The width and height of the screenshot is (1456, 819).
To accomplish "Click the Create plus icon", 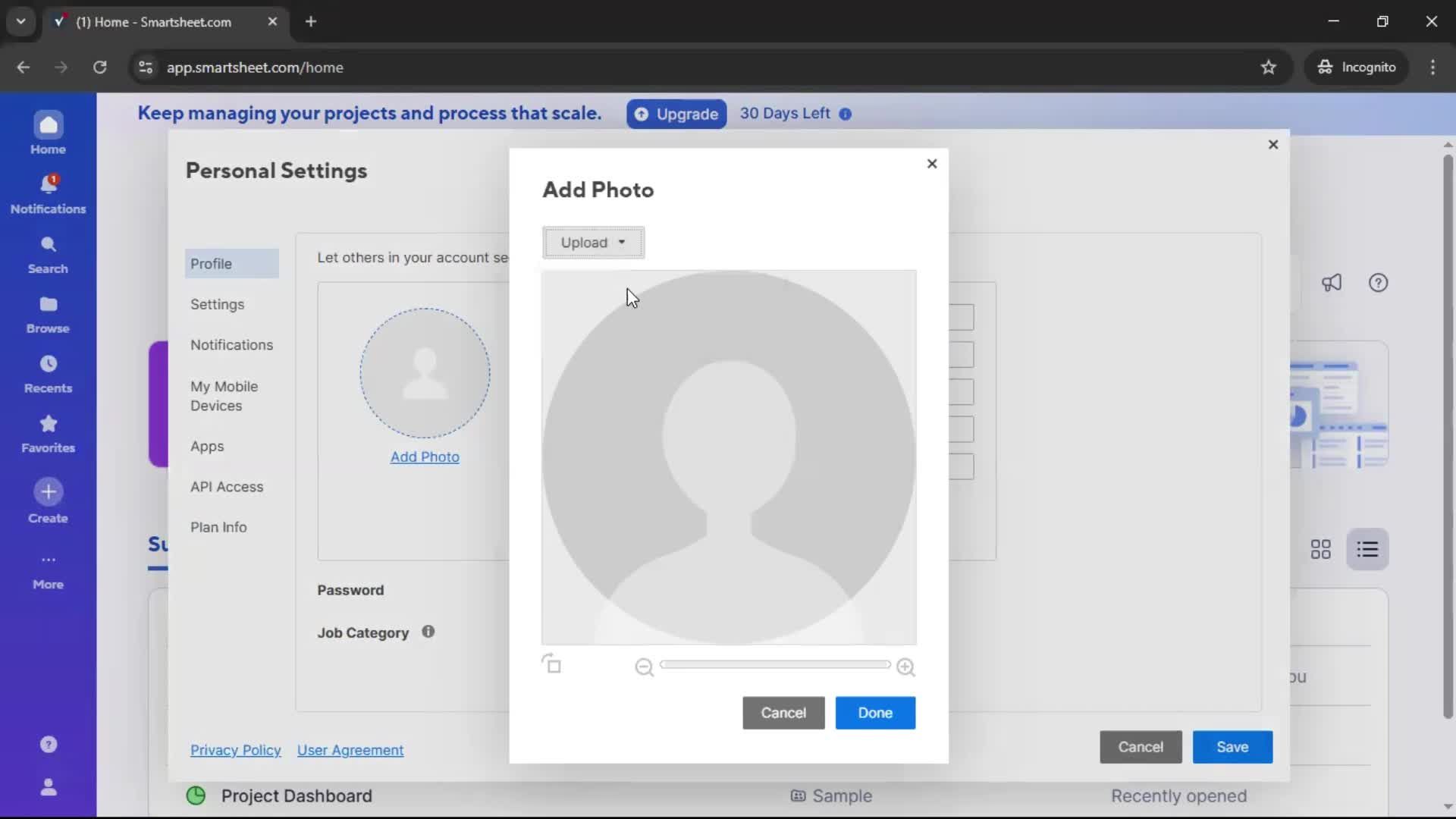I will pos(48,491).
